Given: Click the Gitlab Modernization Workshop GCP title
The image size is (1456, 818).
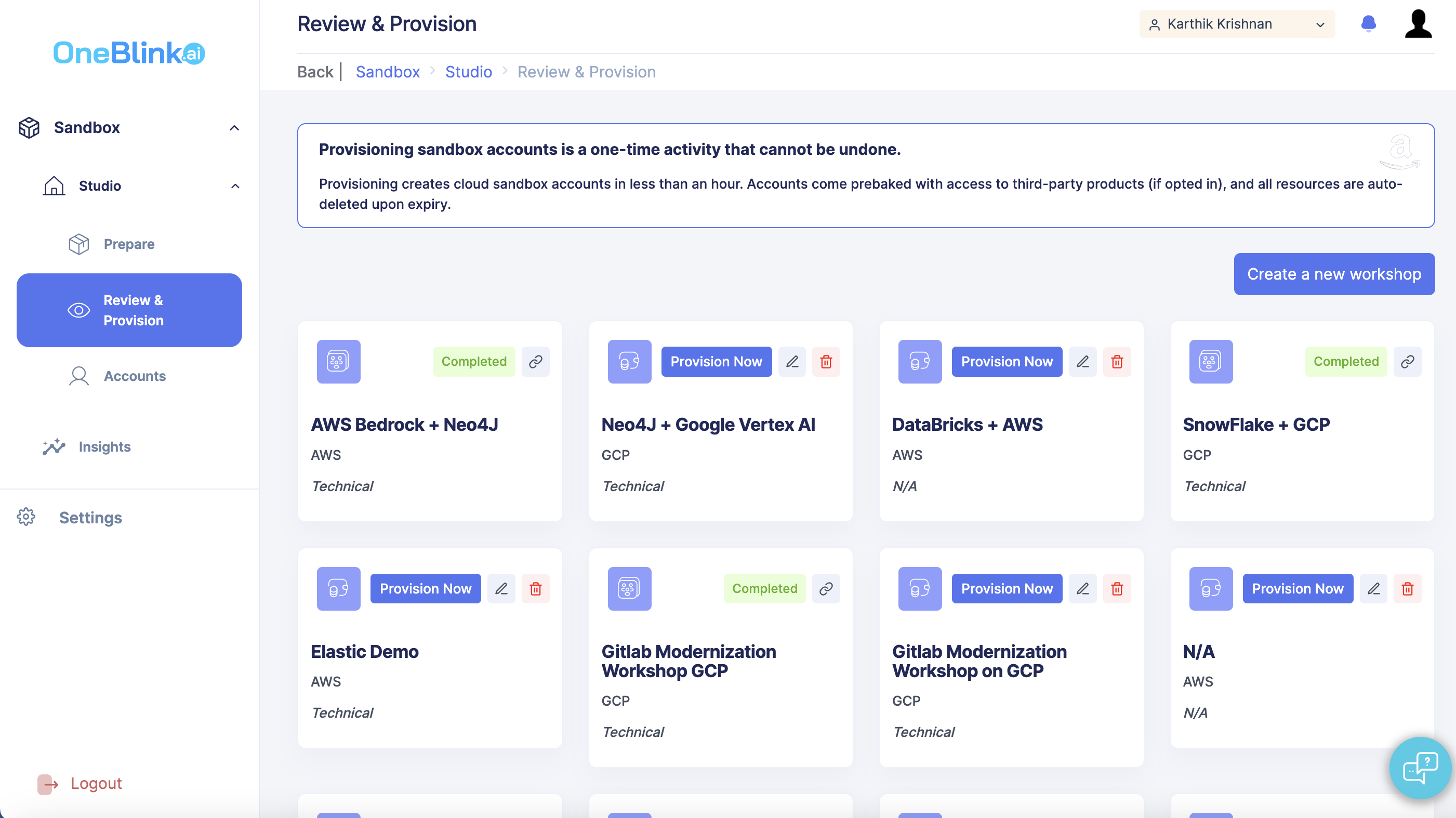Looking at the screenshot, I should pyautogui.click(x=689, y=661).
